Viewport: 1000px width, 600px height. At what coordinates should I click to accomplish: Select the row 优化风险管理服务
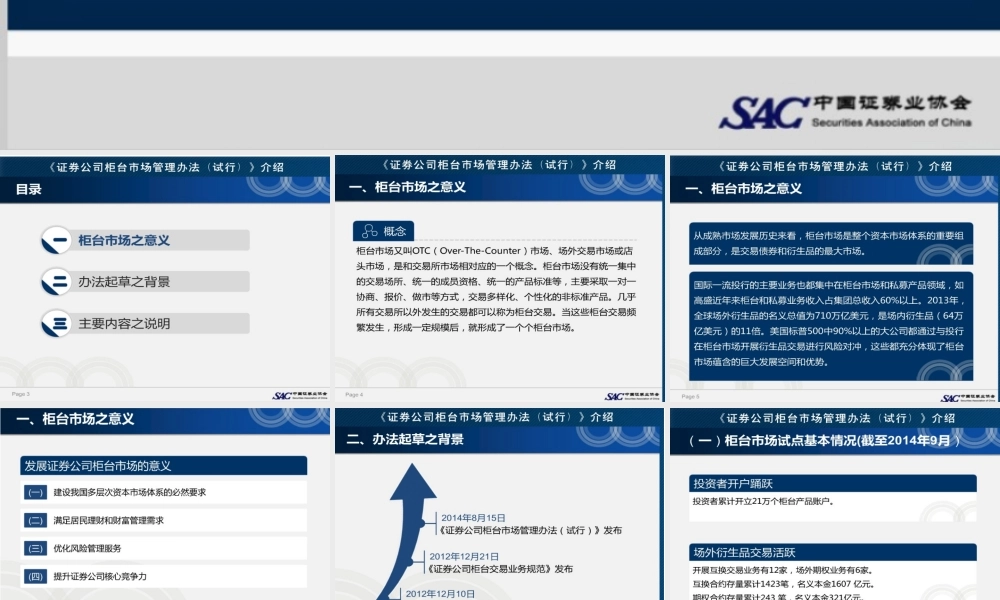pos(163,548)
